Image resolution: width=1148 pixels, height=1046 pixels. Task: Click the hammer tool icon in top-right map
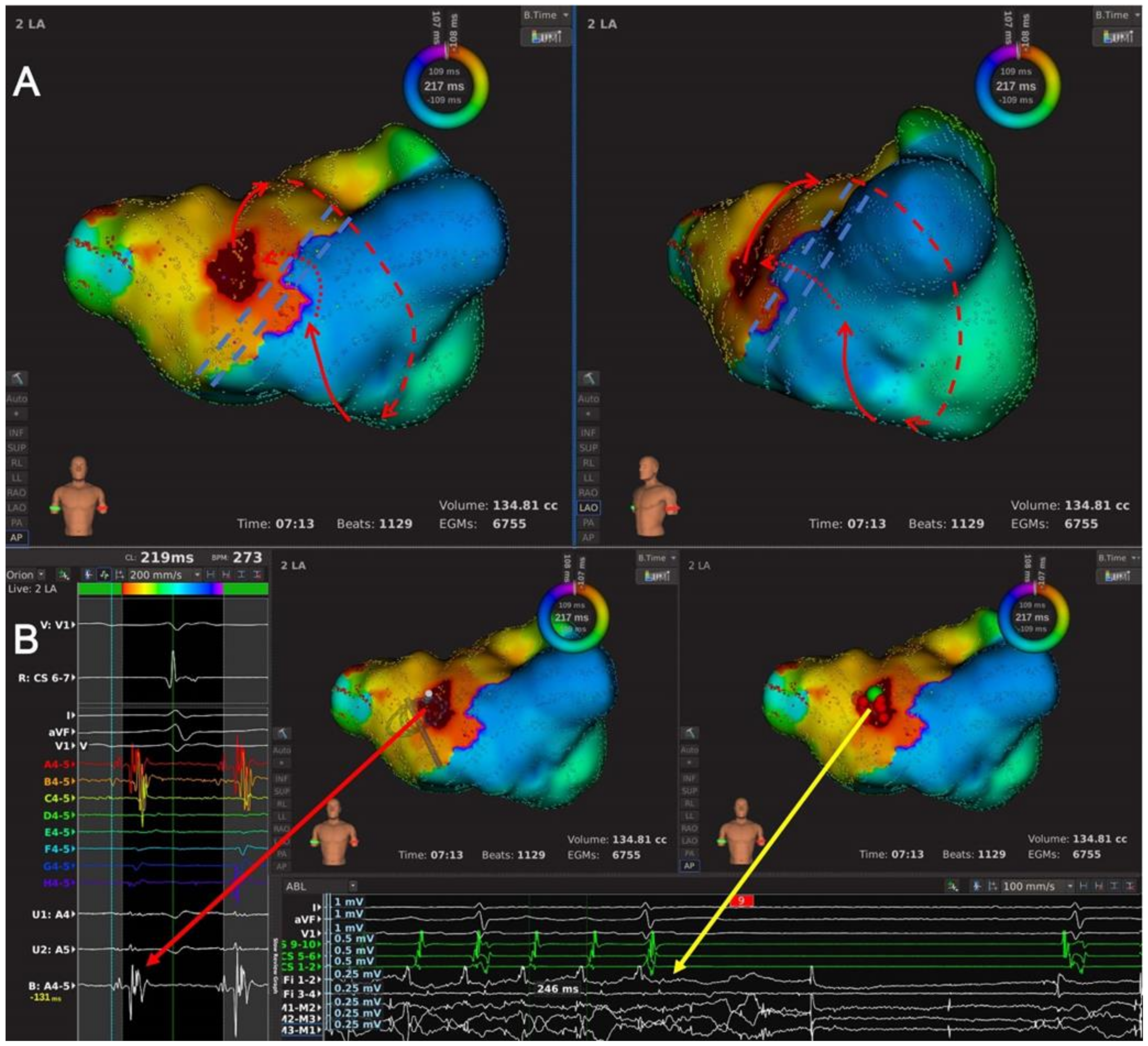click(x=588, y=378)
